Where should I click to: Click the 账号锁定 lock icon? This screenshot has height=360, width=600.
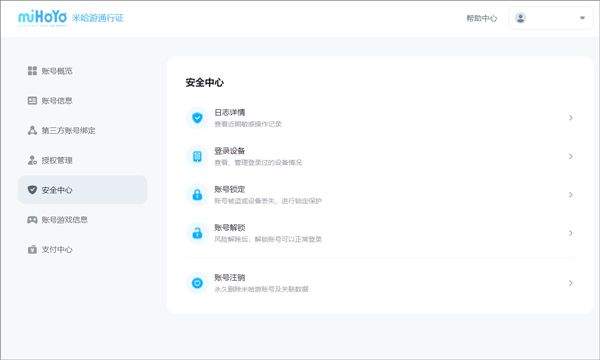pos(197,195)
